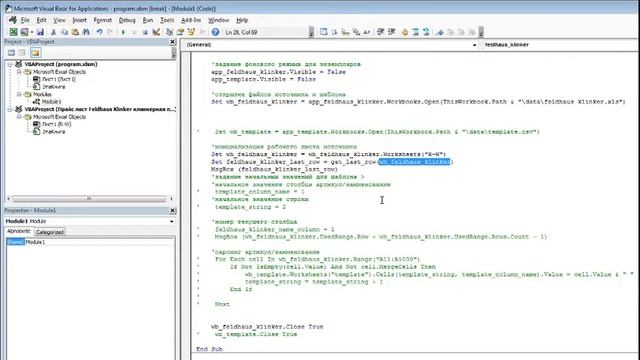Save the project with floppy disk icon

click(40, 32)
